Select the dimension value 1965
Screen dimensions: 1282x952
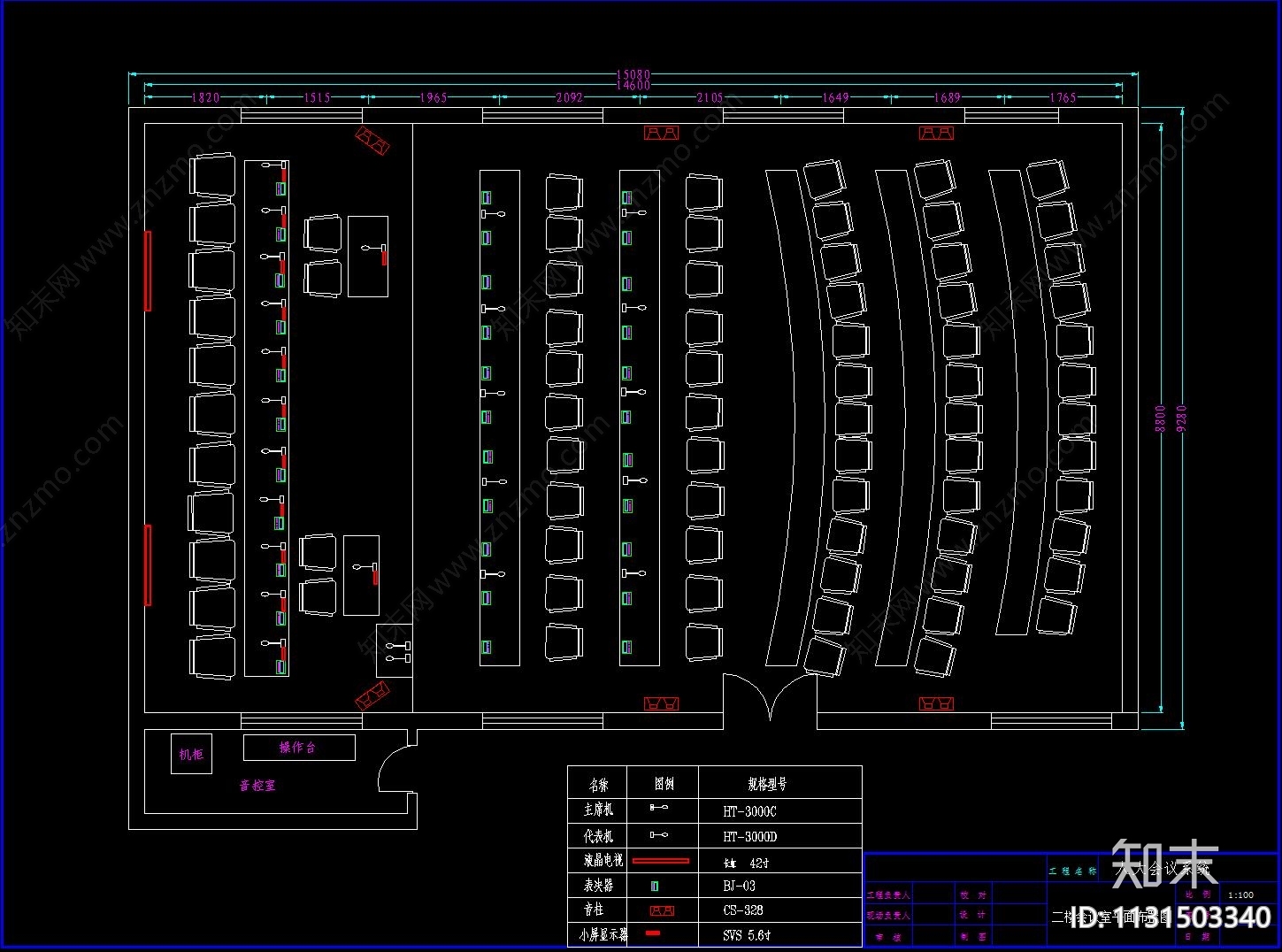(434, 97)
